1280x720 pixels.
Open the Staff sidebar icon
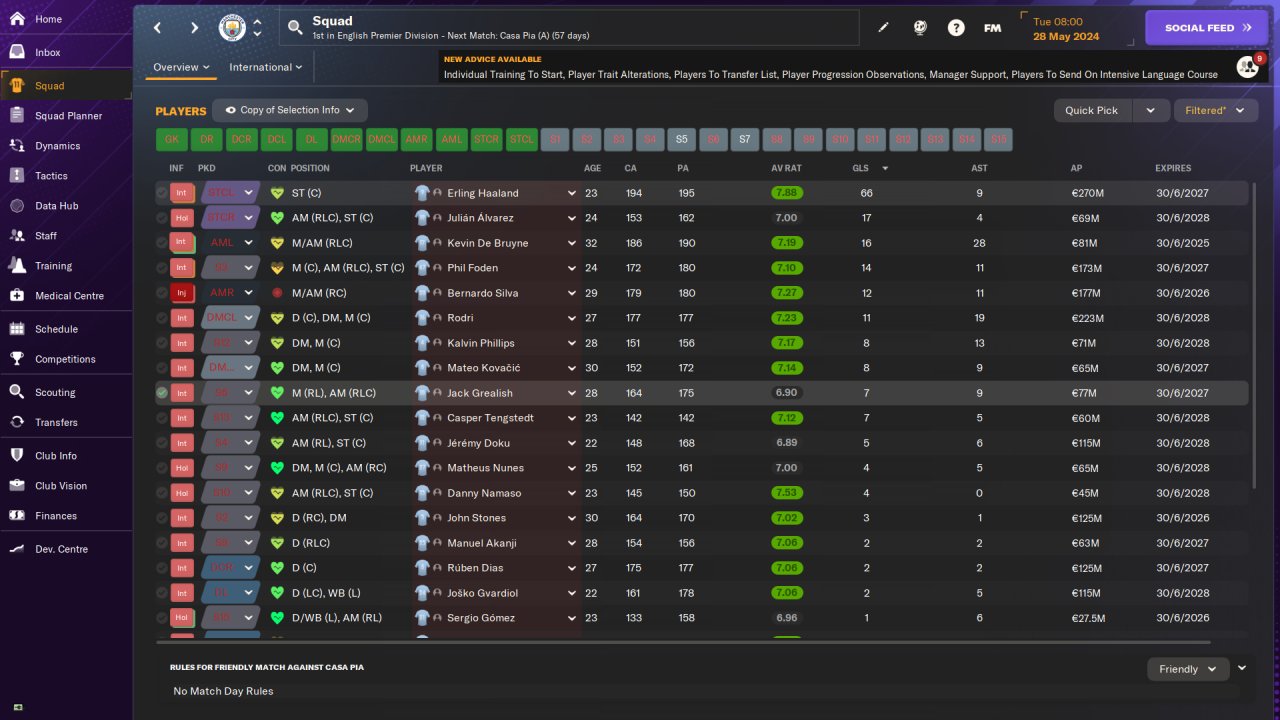point(17,236)
